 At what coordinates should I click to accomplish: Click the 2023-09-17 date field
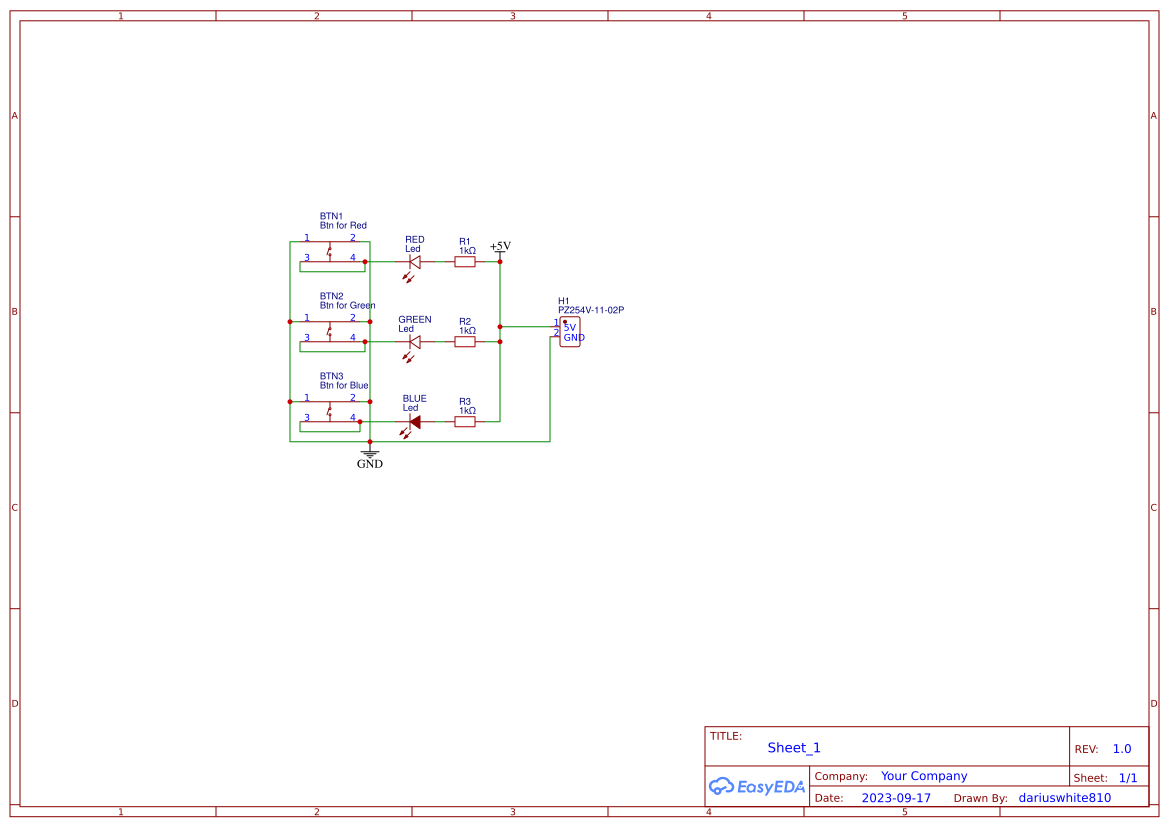point(896,797)
